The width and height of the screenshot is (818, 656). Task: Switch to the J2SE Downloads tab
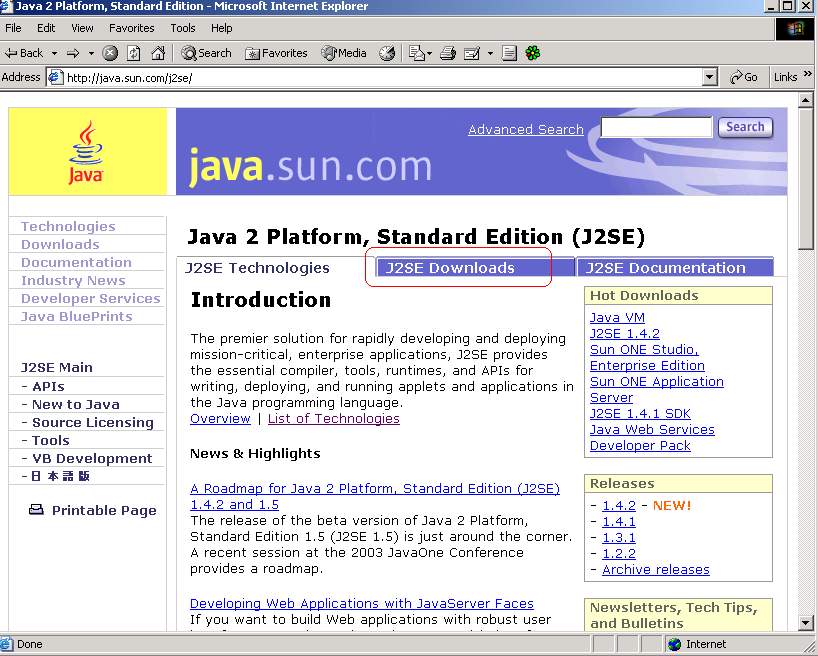click(x=475, y=268)
